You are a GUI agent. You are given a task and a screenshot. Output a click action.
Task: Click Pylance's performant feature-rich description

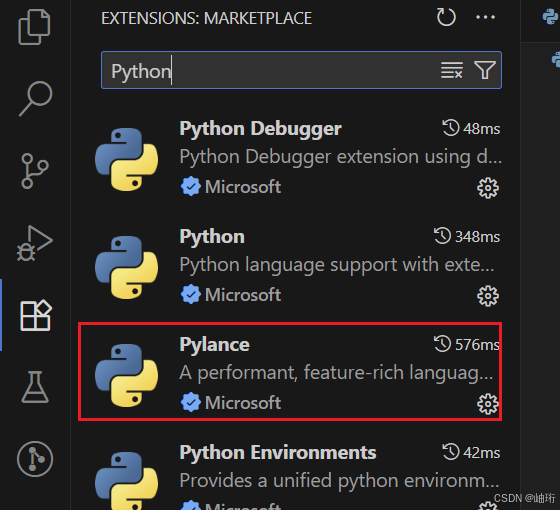(336, 373)
